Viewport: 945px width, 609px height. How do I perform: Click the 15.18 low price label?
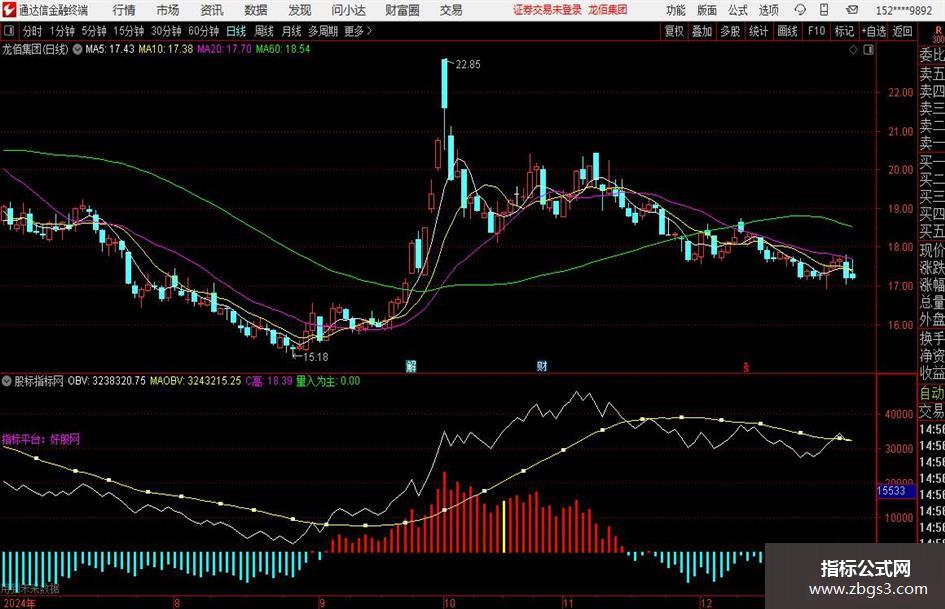point(316,357)
